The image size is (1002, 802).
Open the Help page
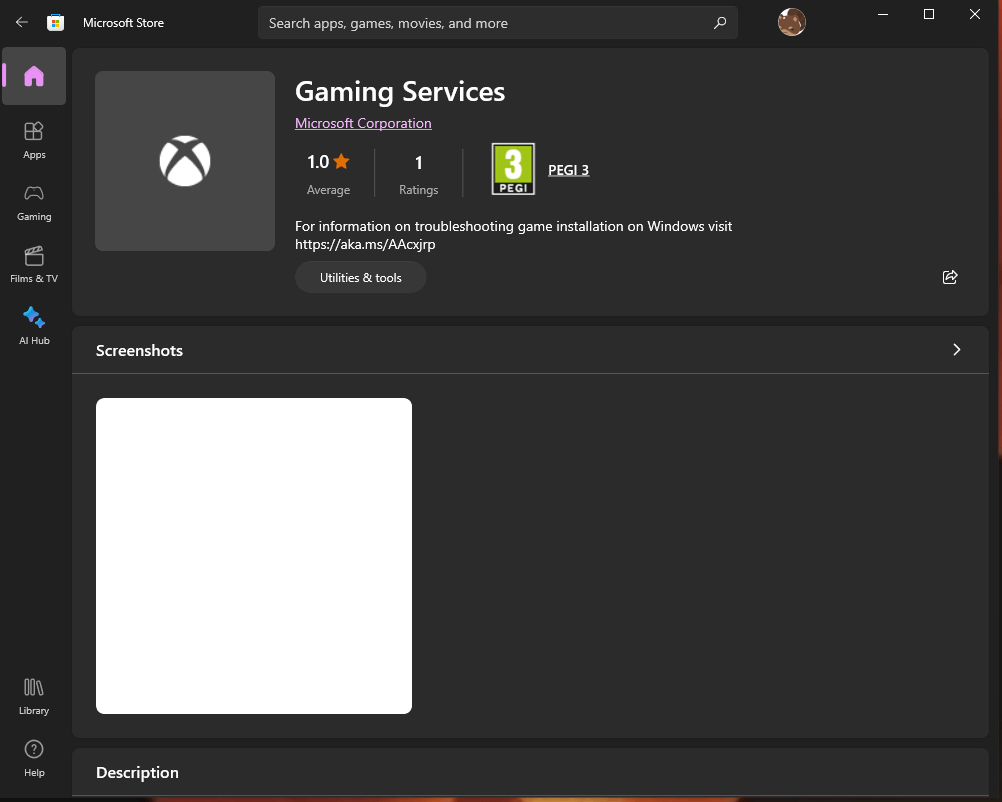coord(34,759)
